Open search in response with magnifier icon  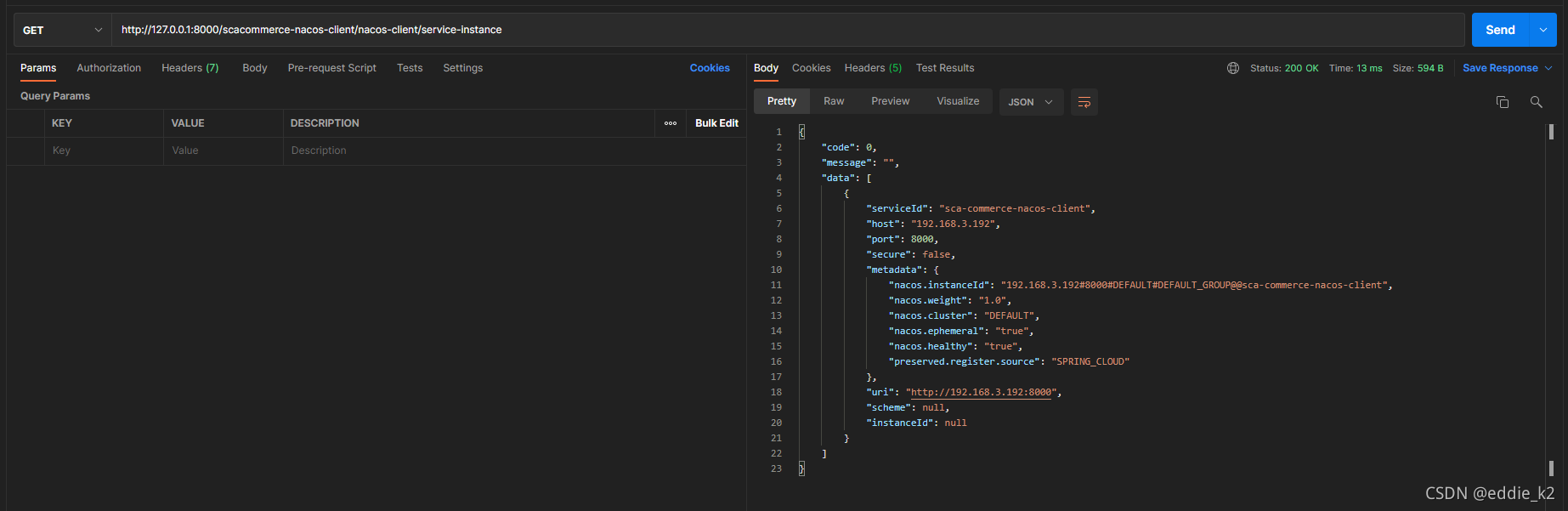click(x=1536, y=102)
